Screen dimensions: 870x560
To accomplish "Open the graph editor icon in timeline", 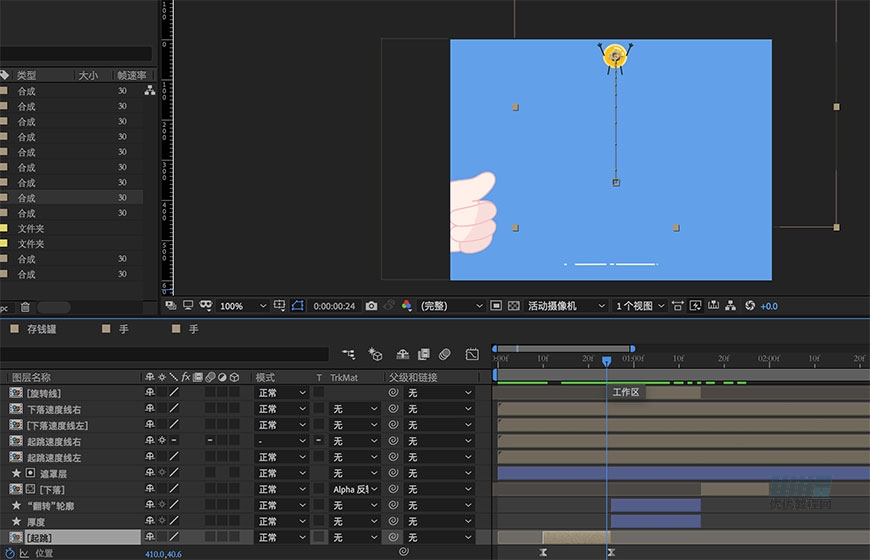I will coord(472,354).
